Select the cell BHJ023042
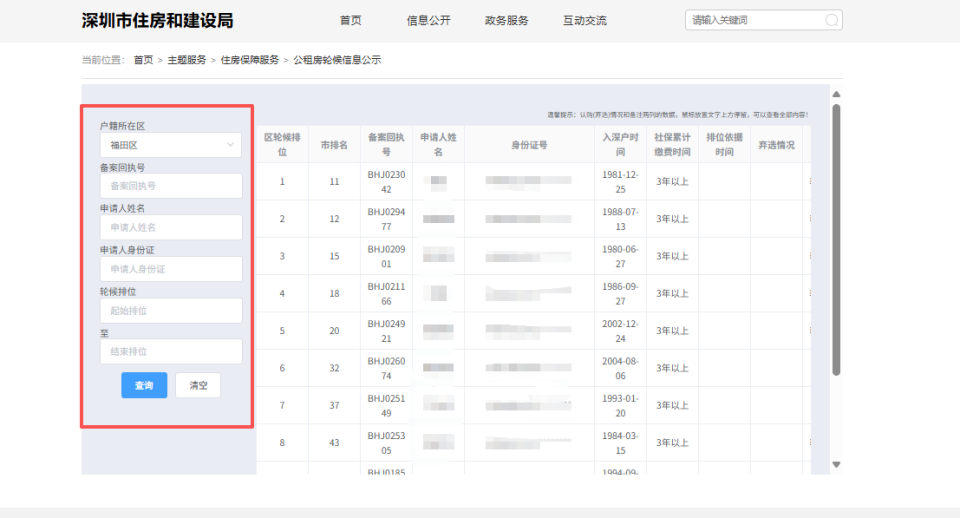This screenshot has height=518, width=960. tap(386, 182)
